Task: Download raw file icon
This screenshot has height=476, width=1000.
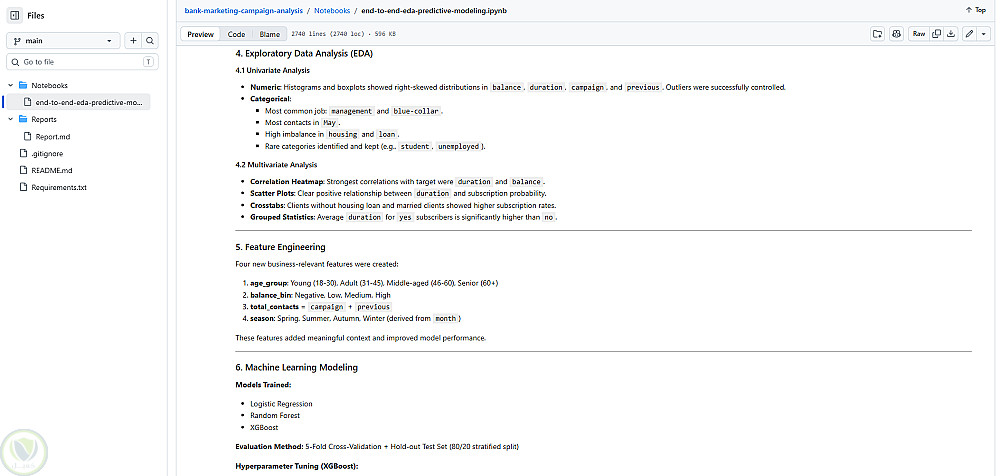Action: click(951, 34)
